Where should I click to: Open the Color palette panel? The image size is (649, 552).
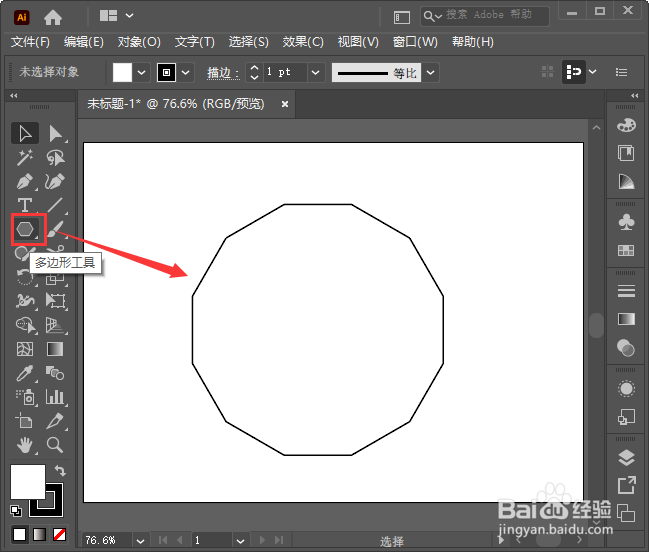pos(626,125)
